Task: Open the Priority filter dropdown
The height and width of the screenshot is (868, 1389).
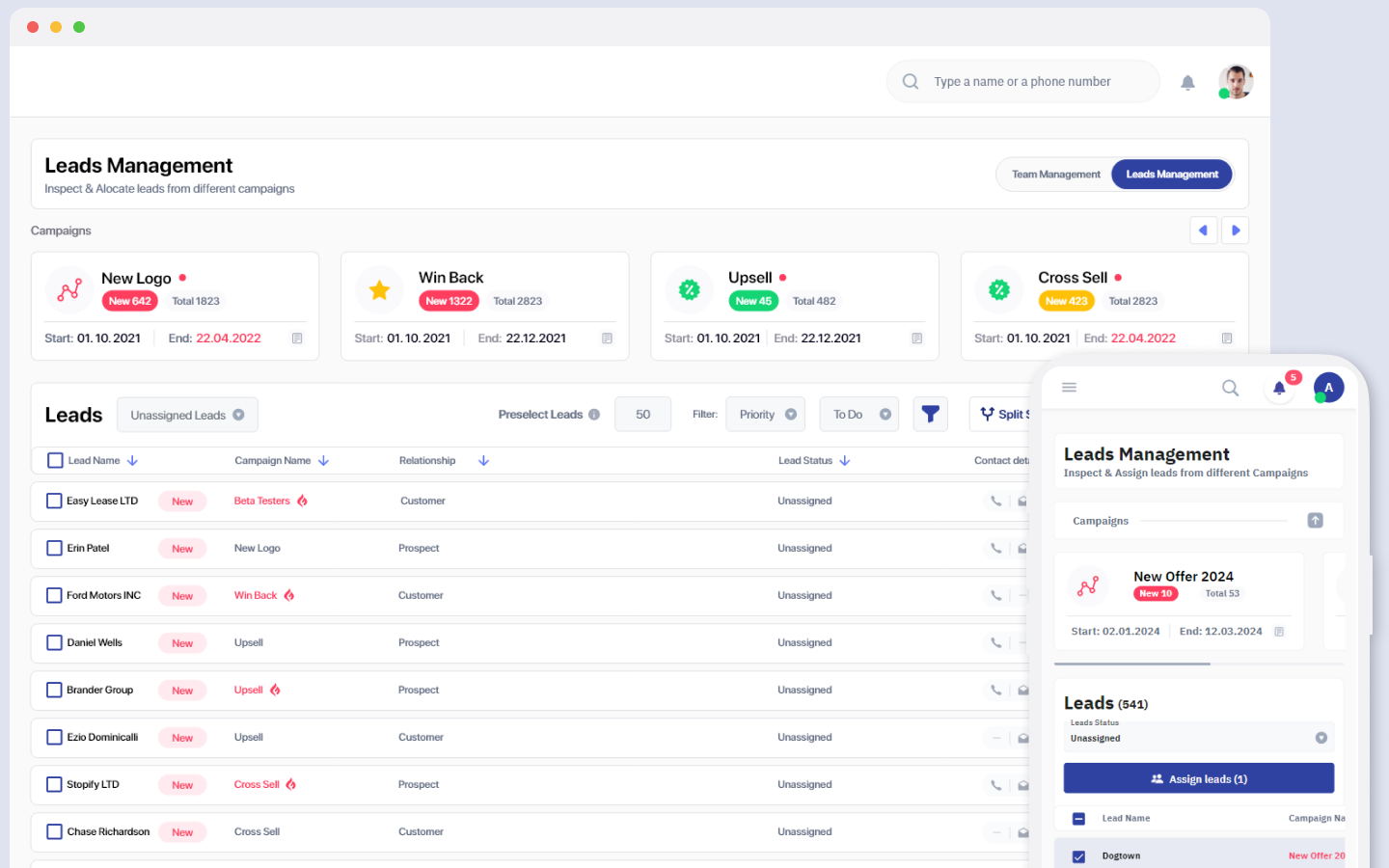Action: point(766,415)
